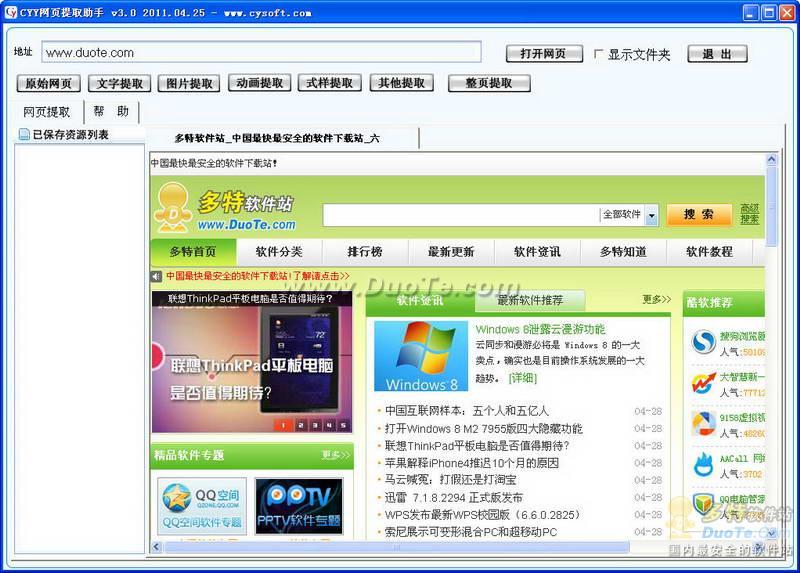The width and height of the screenshot is (800, 573).
Task: Open the 排行榜 nav item
Action: [x=365, y=252]
